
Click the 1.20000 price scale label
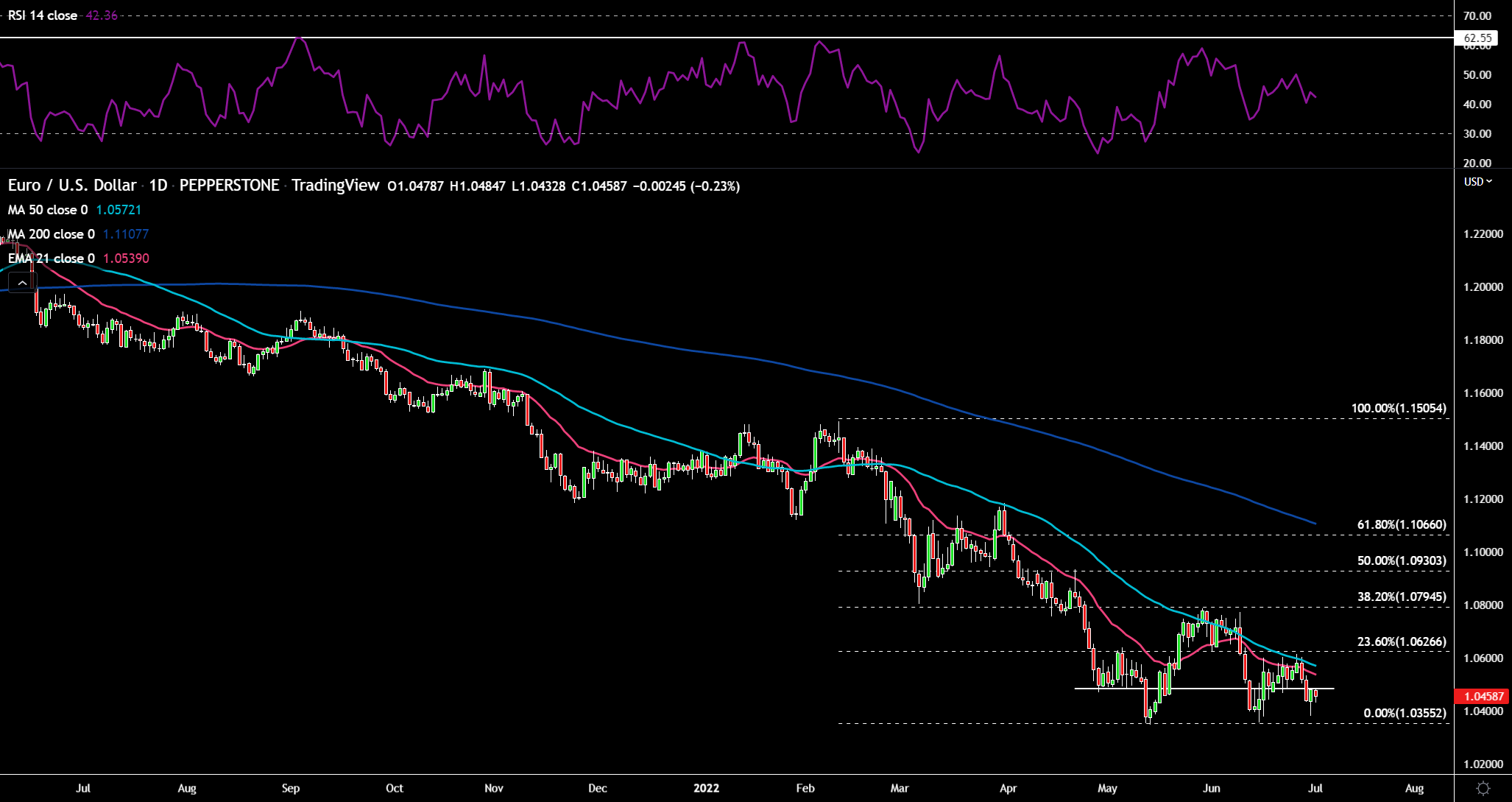point(1483,287)
